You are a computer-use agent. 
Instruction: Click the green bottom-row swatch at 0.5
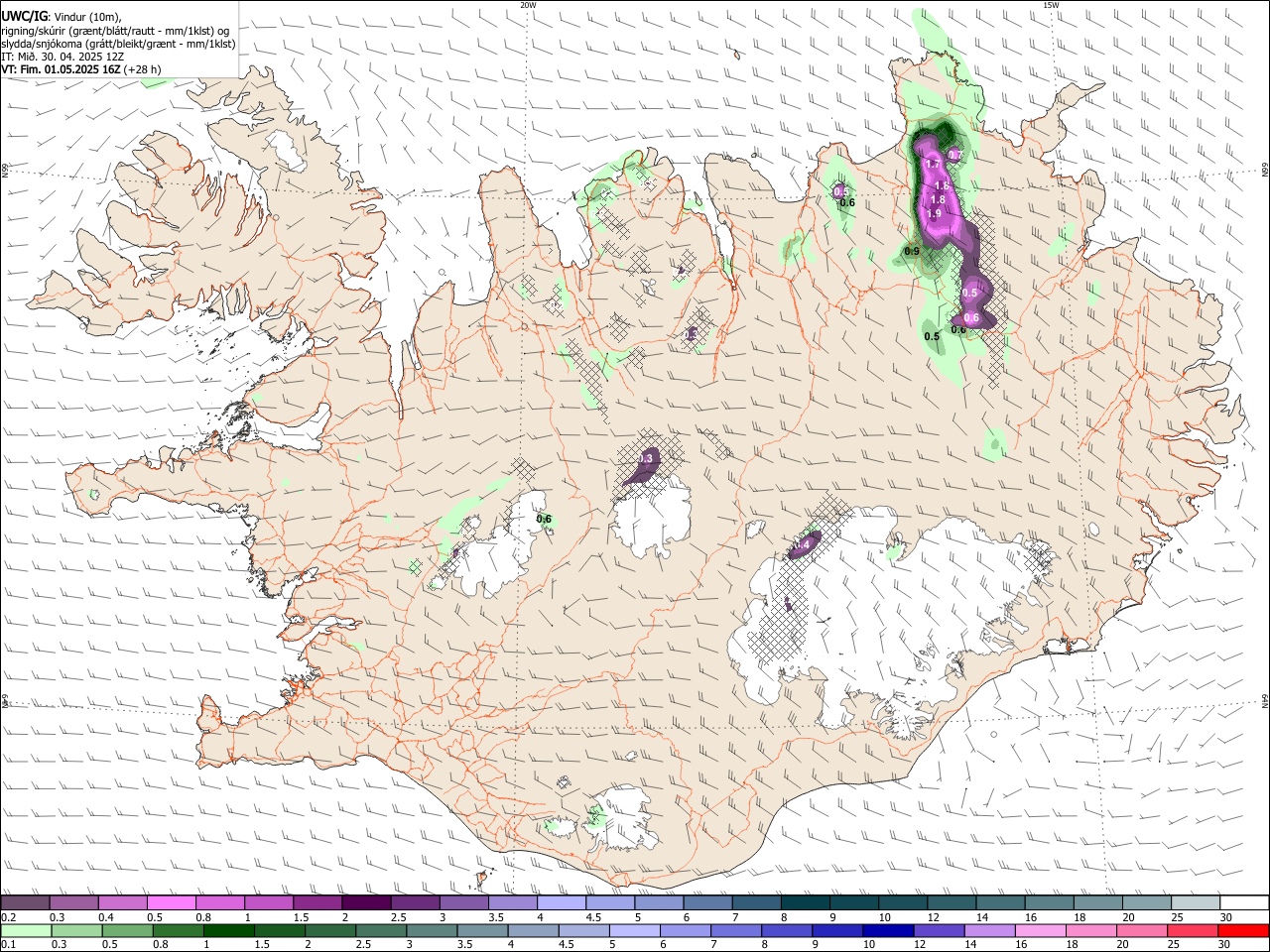pyautogui.click(x=127, y=930)
